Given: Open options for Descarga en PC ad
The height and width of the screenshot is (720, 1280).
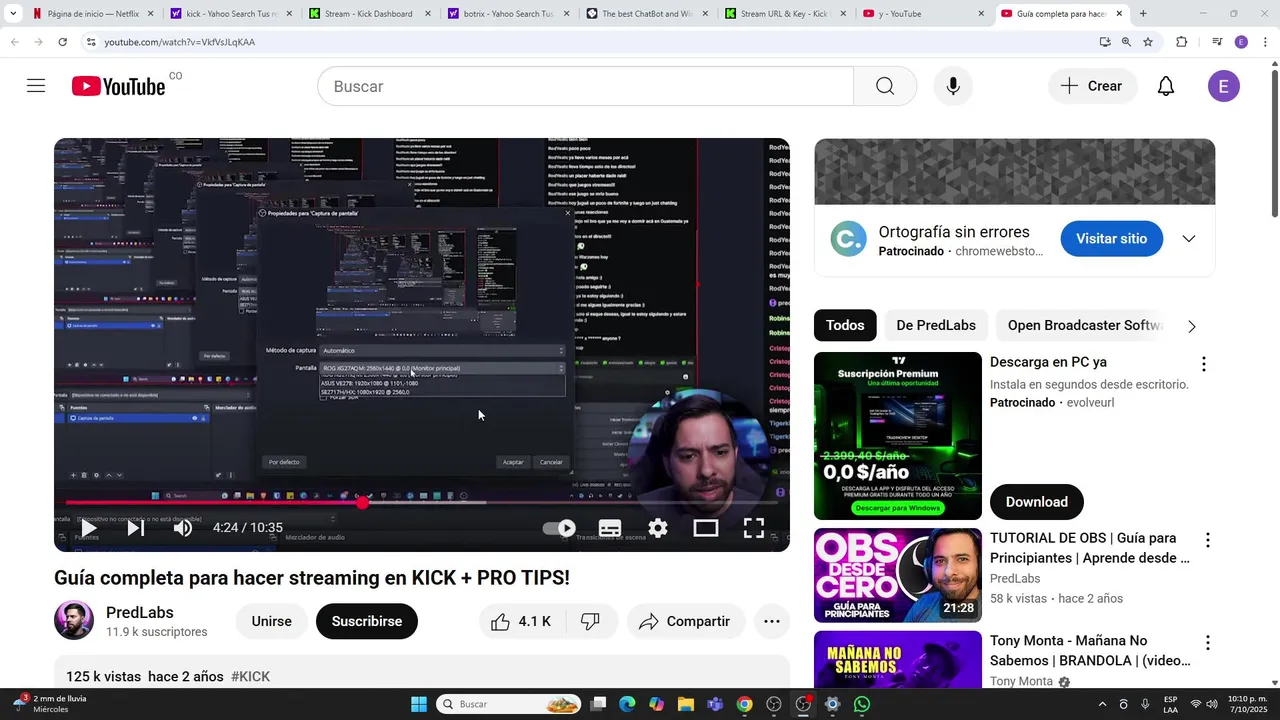Looking at the screenshot, I should tap(1204, 364).
